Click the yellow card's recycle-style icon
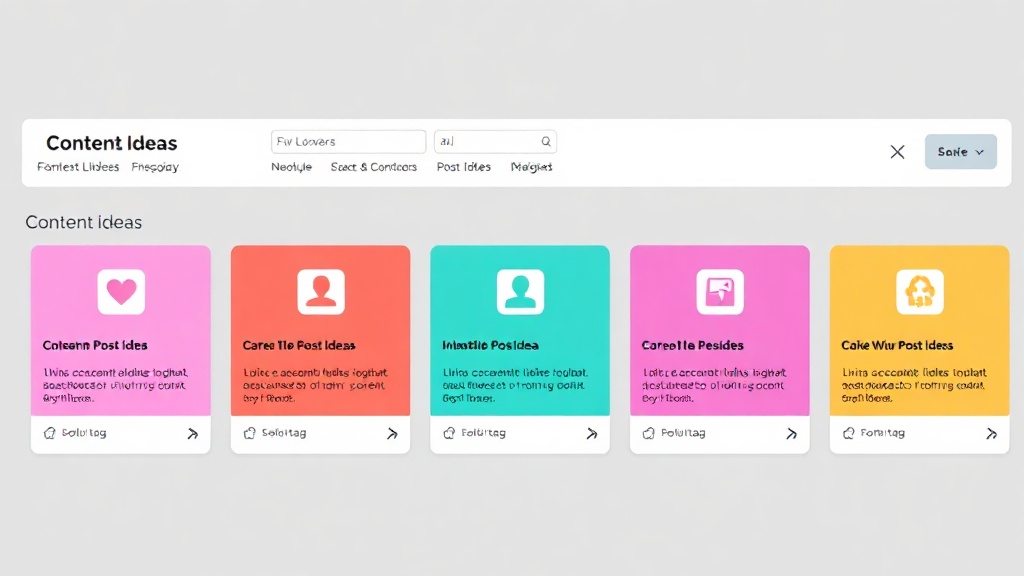Image resolution: width=1024 pixels, height=576 pixels. (920, 291)
